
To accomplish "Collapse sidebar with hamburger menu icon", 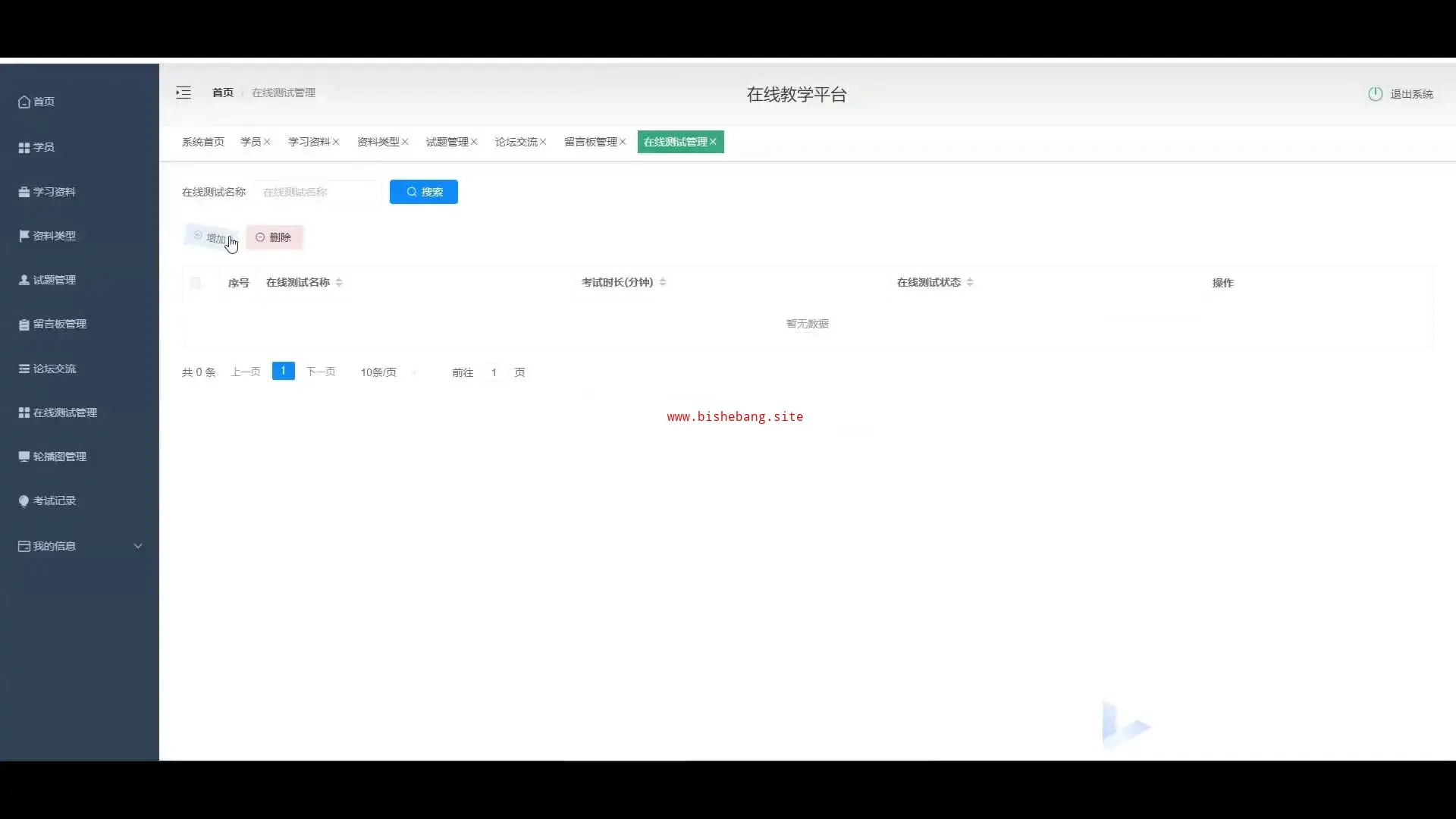I will point(184,93).
